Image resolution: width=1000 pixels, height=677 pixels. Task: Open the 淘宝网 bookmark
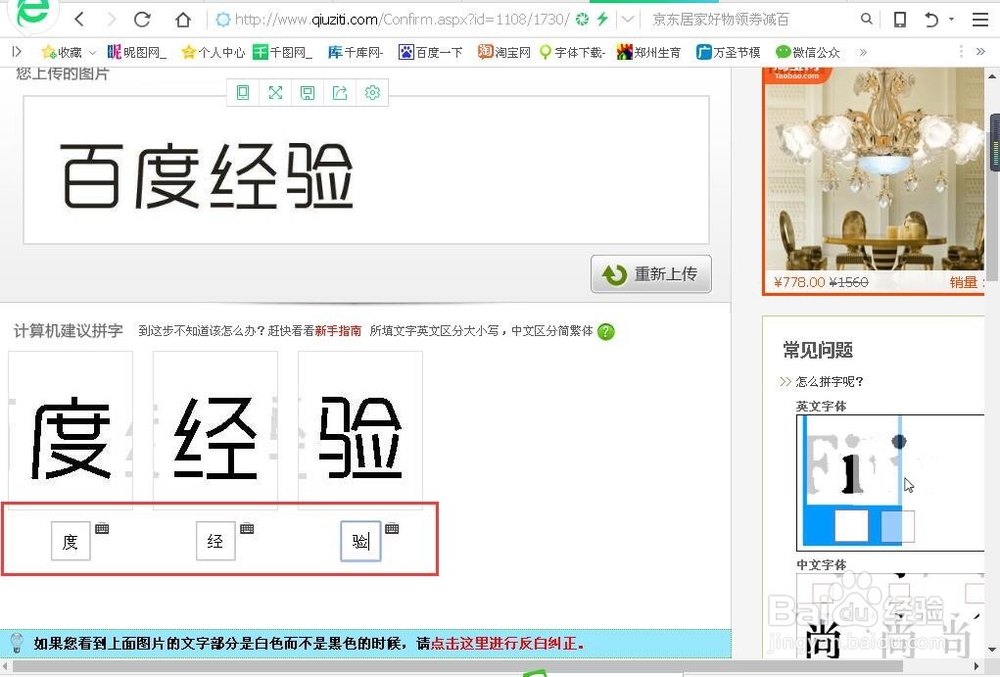[x=503, y=51]
